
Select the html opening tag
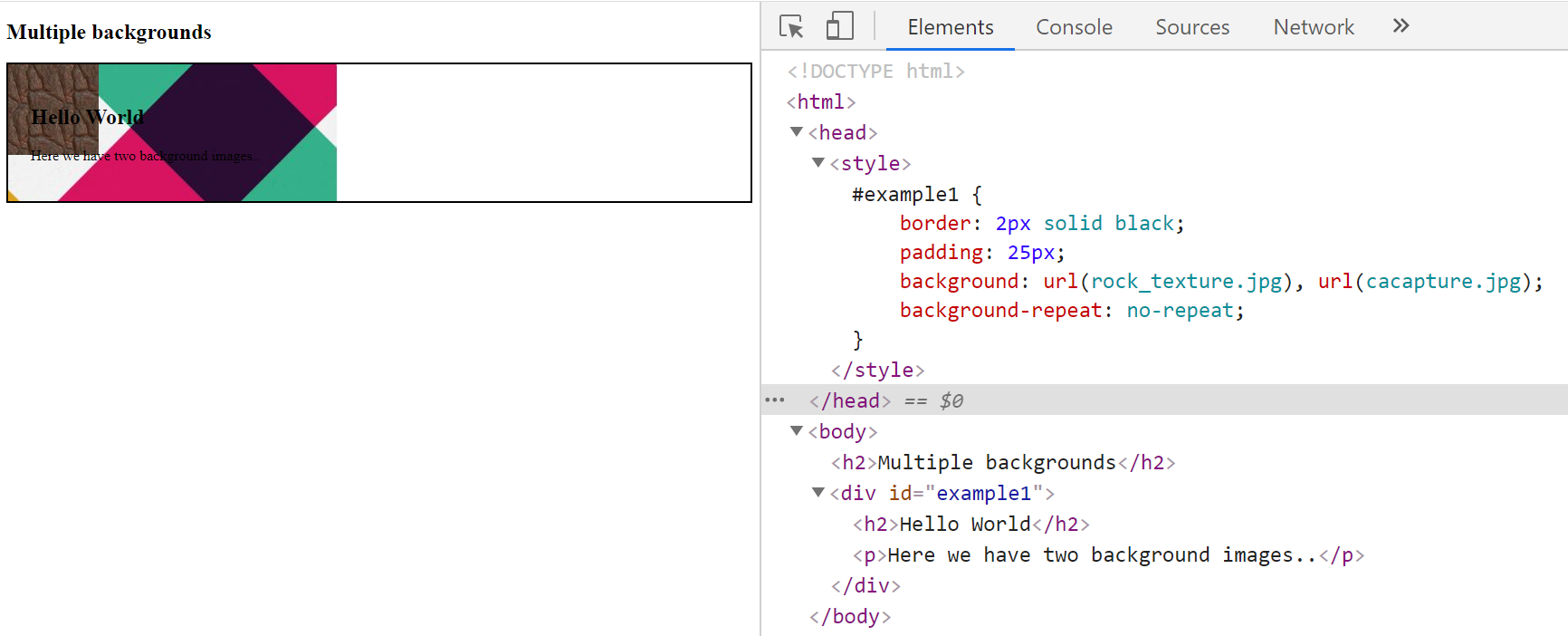point(820,102)
